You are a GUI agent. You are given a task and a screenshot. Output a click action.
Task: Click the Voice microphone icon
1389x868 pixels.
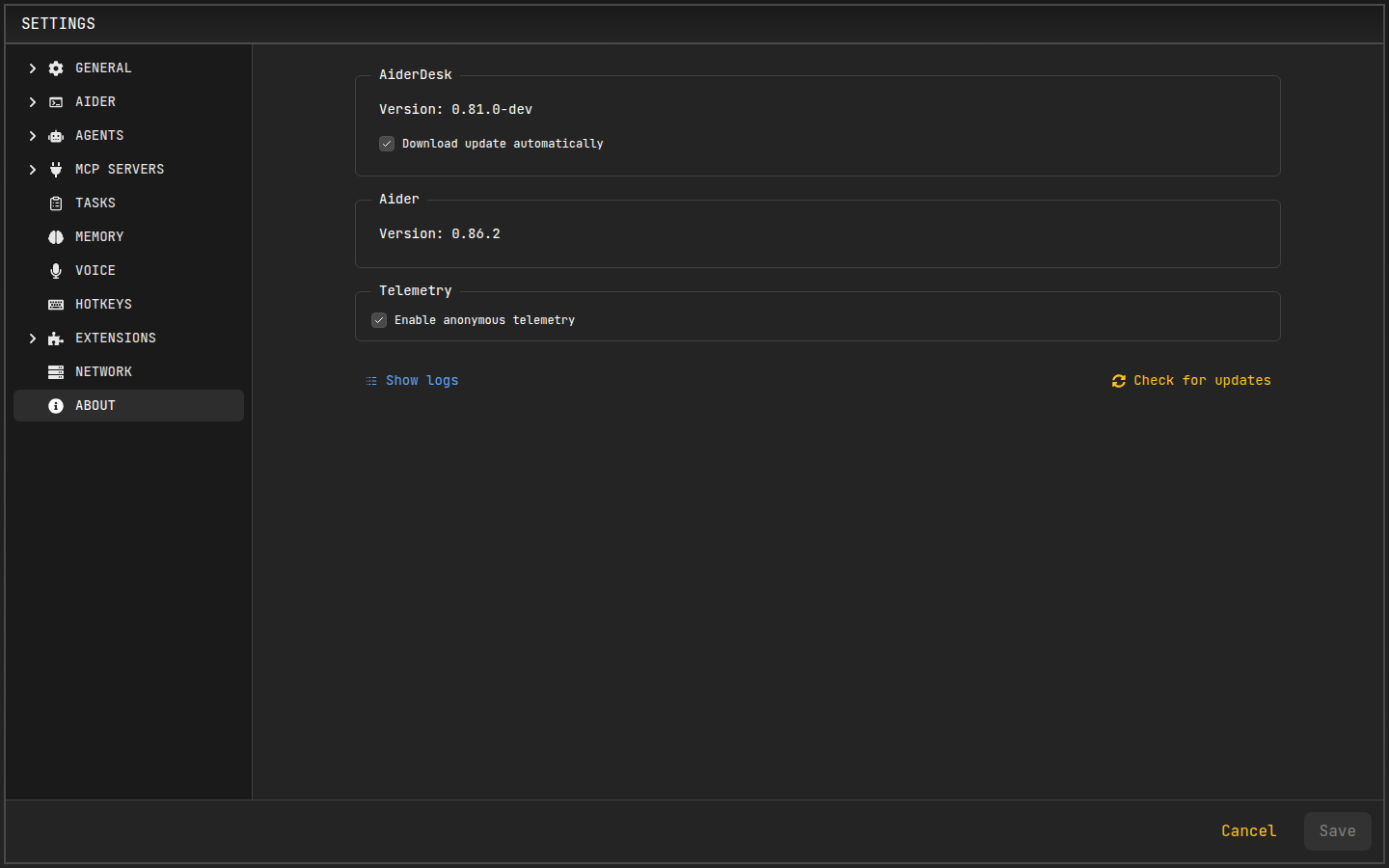56,271
